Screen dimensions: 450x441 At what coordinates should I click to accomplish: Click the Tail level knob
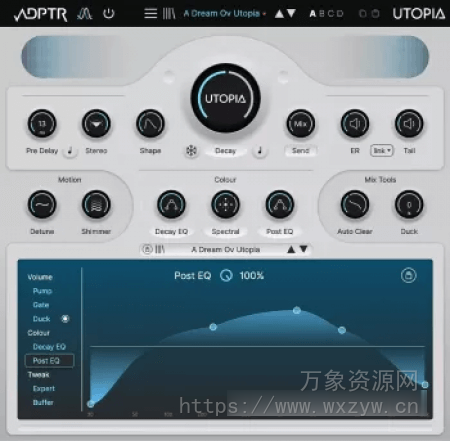[x=409, y=124]
